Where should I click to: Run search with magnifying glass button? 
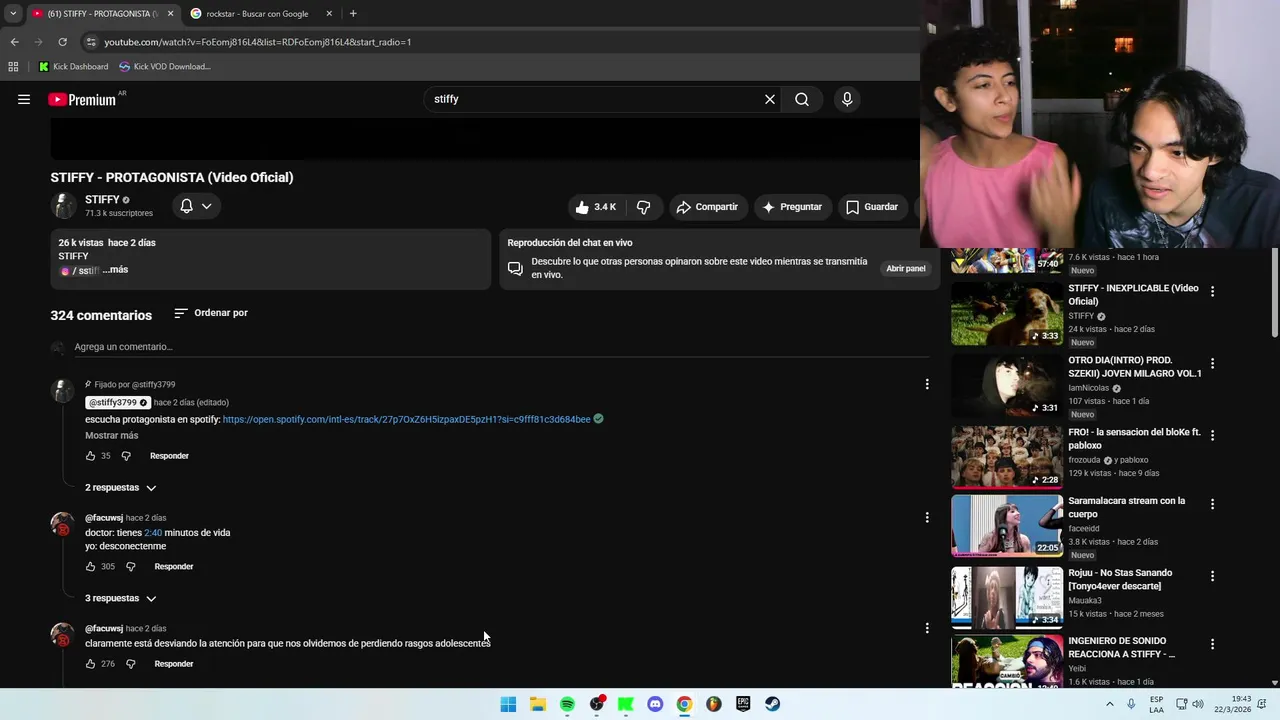(802, 99)
